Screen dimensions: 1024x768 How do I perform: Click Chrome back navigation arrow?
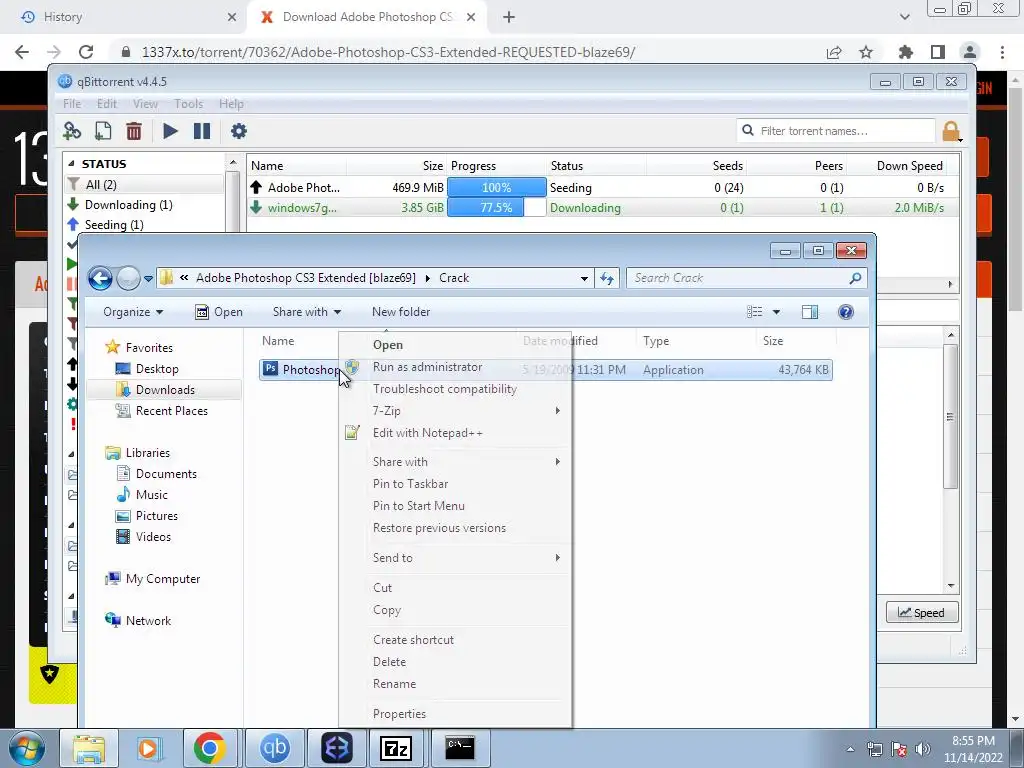coord(22,52)
